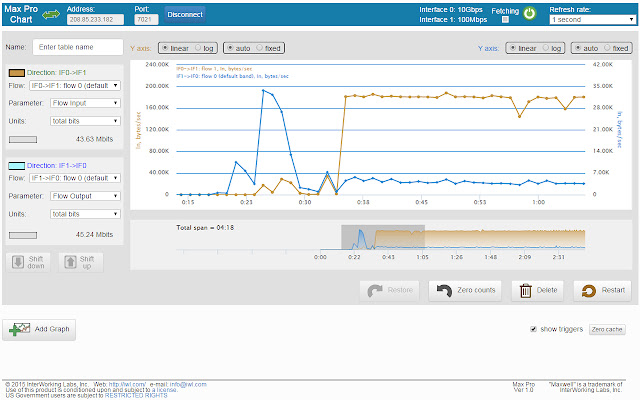
Task: Click the Delete trash can icon
Action: coord(525,291)
